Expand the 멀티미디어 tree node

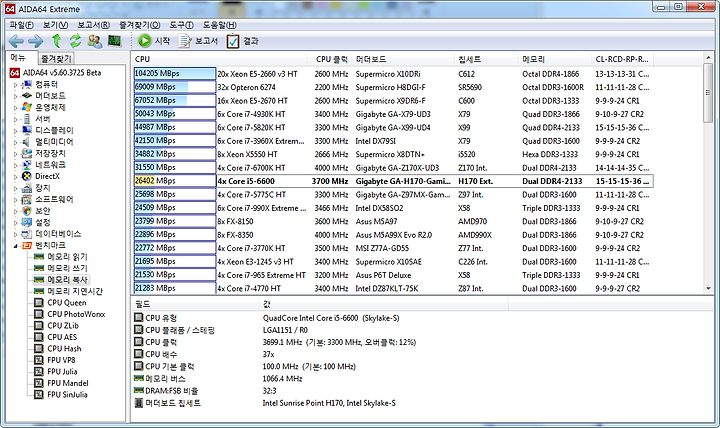pos(15,142)
